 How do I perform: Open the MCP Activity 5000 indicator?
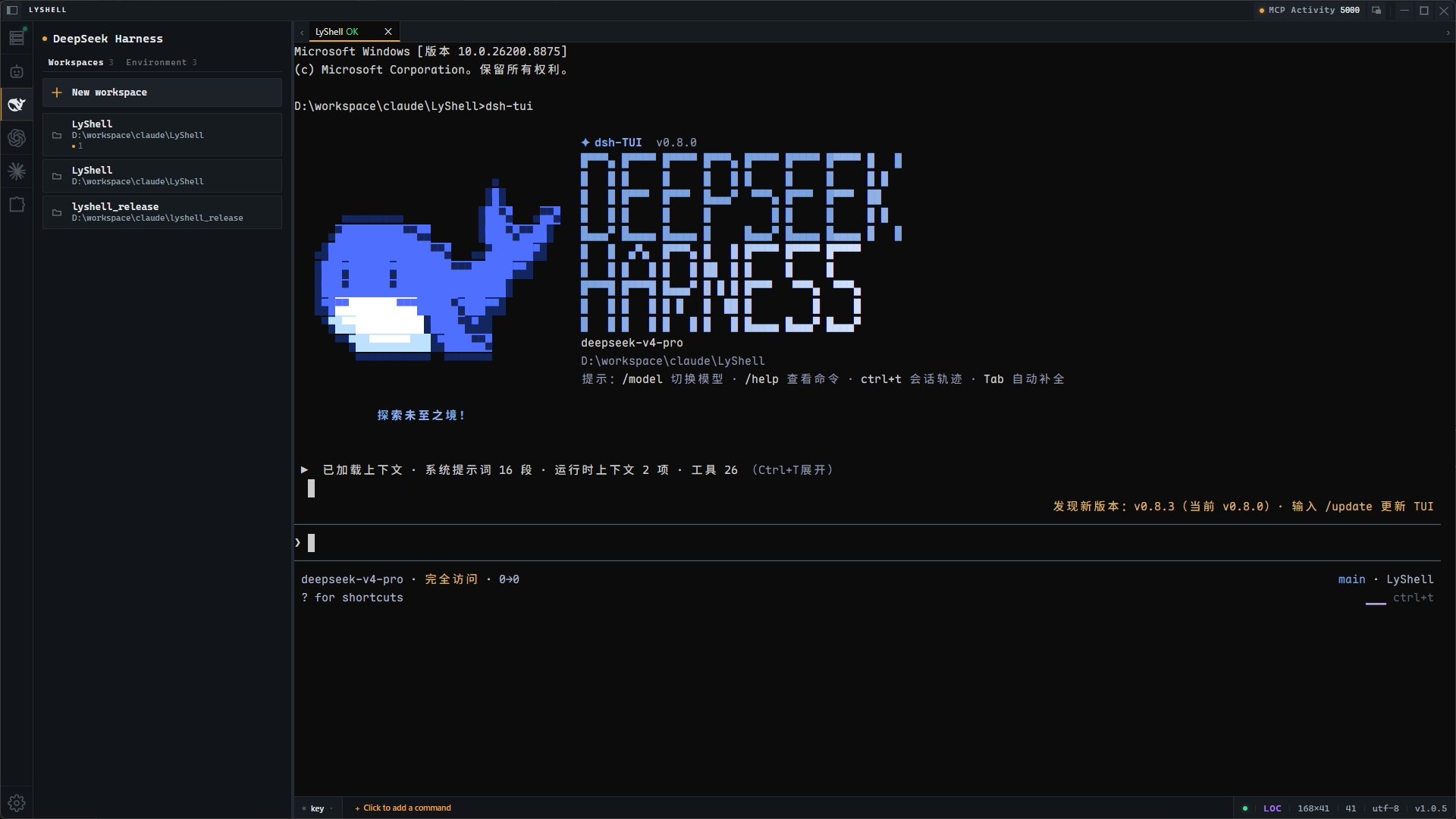coord(1310,11)
